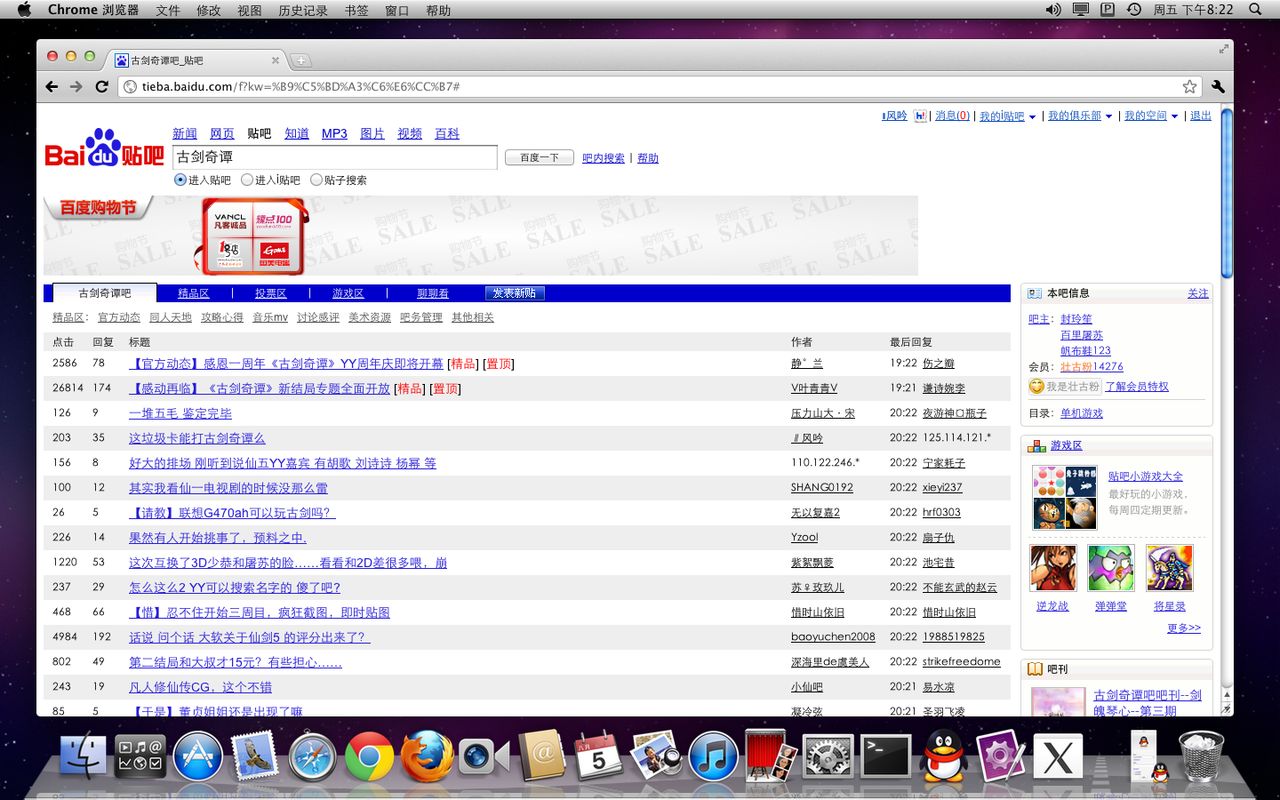Click the 百度购物节 sale banner
Viewport: 1280px width, 800px height.
[480, 236]
